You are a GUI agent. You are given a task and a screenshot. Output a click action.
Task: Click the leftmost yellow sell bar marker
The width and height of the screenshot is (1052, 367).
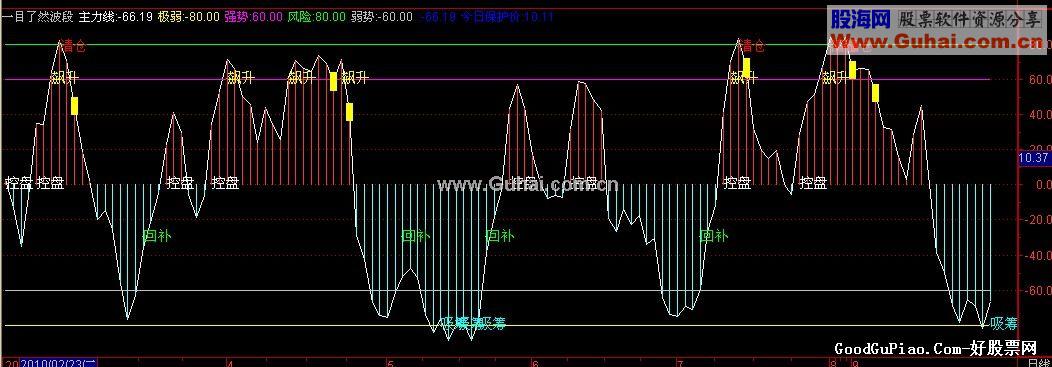(x=74, y=106)
